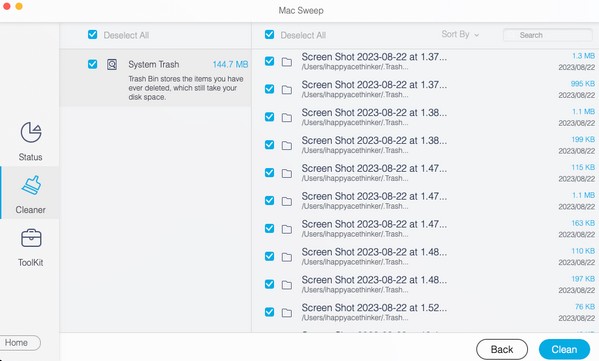This screenshot has width=599, height=361.
Task: Open the Sort By dropdown
Action: click(460, 34)
